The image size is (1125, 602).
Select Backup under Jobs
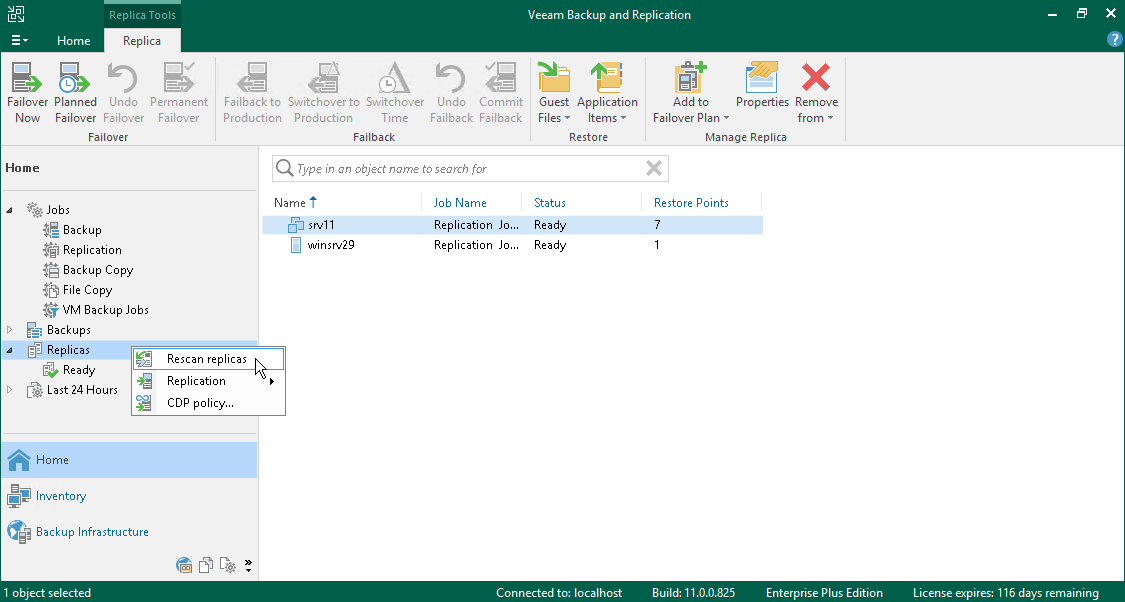click(x=82, y=230)
